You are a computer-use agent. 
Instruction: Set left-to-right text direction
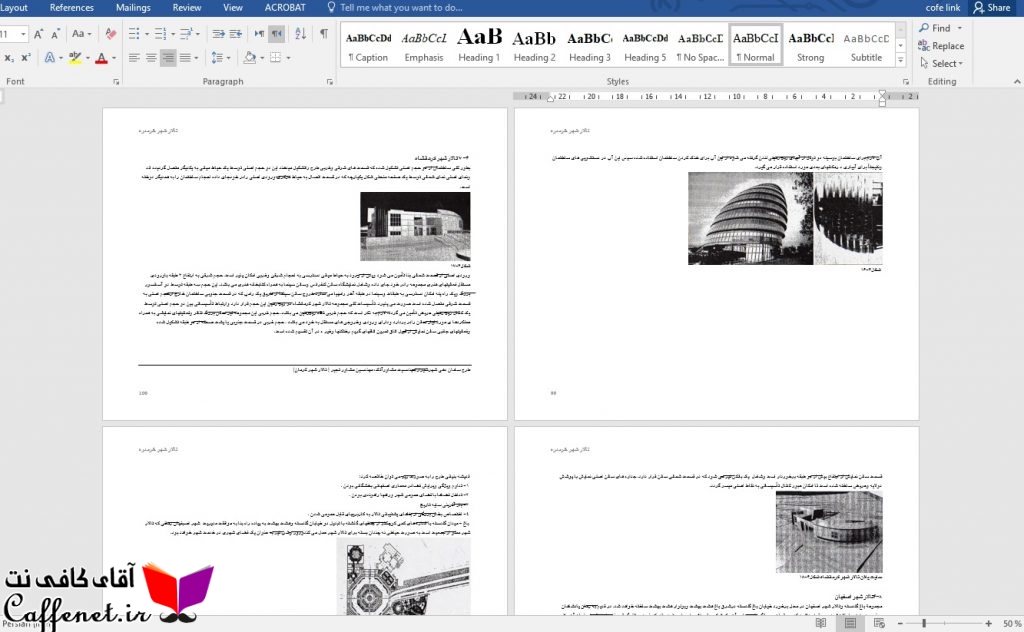[259, 34]
